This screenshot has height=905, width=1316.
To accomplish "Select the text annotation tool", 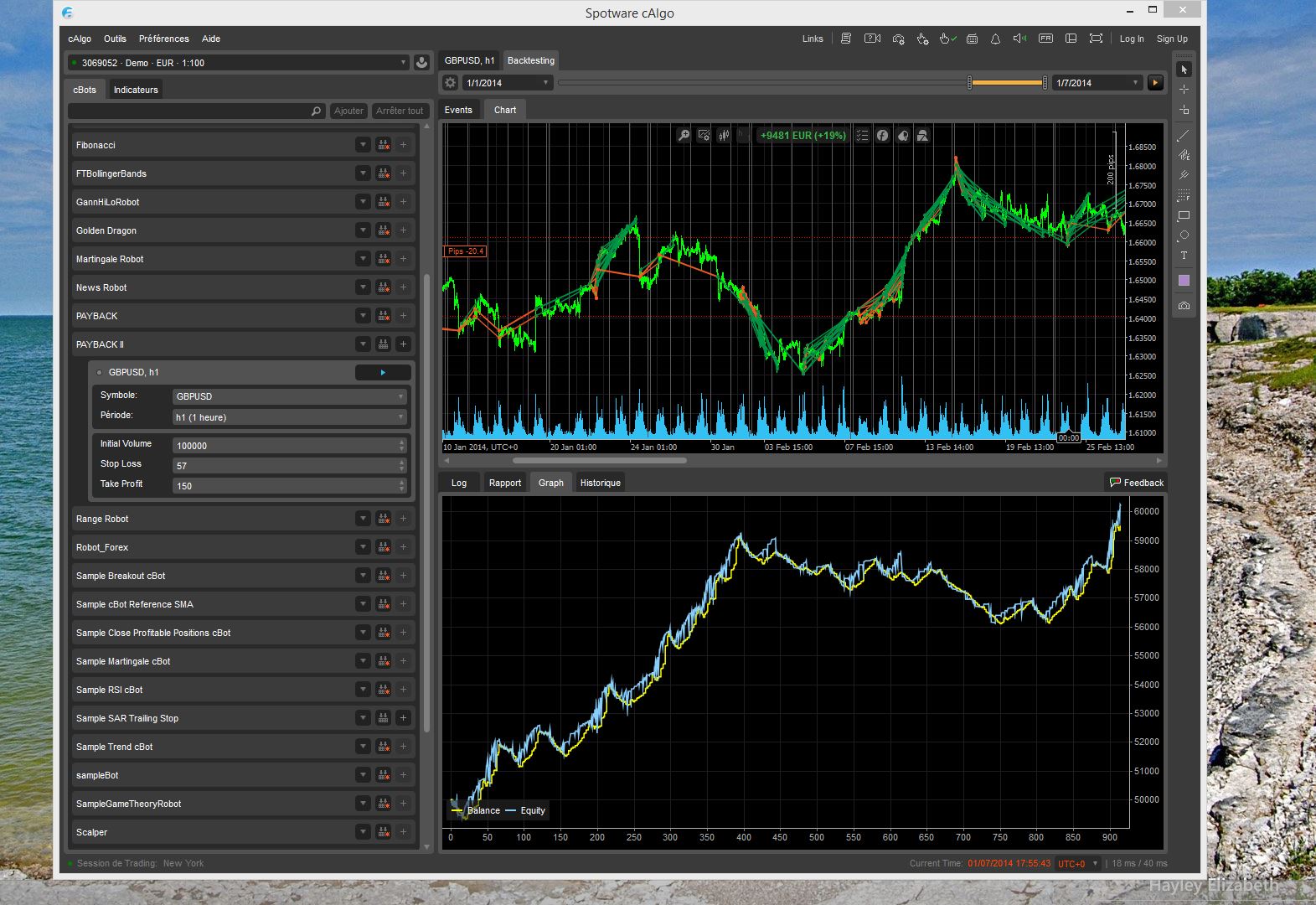I will 1184,256.
